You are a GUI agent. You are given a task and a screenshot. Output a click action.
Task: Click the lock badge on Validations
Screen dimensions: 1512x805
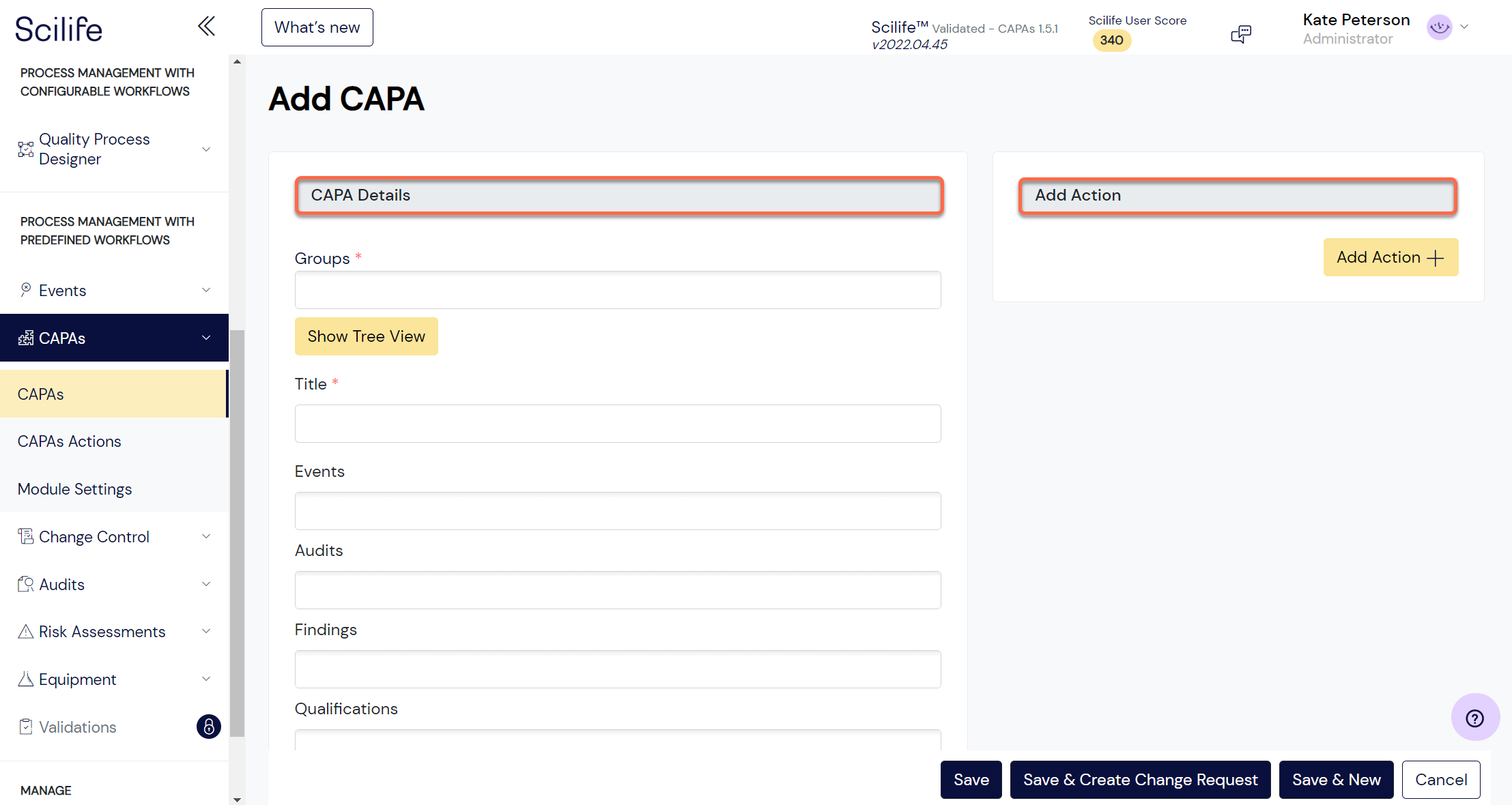pyautogui.click(x=208, y=727)
